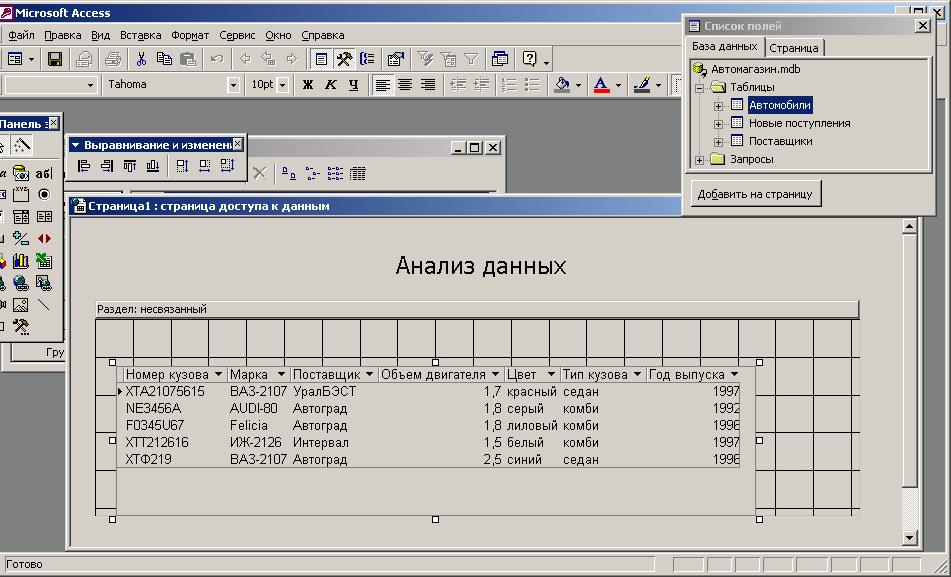Select the Option Button toolbox tool
Viewport: 951px width, 577px height.
(x=44, y=194)
